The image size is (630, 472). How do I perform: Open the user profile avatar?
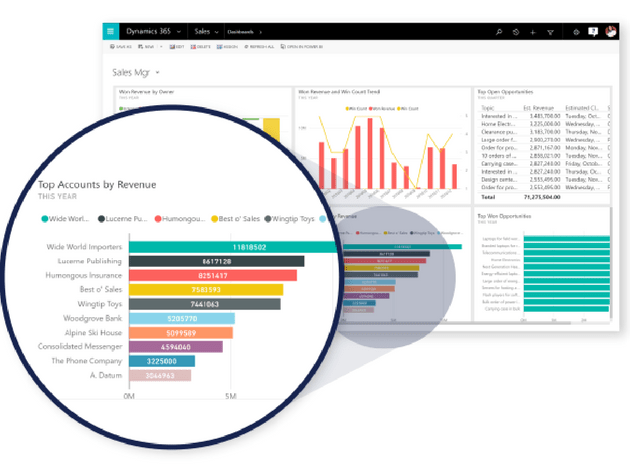(x=611, y=31)
